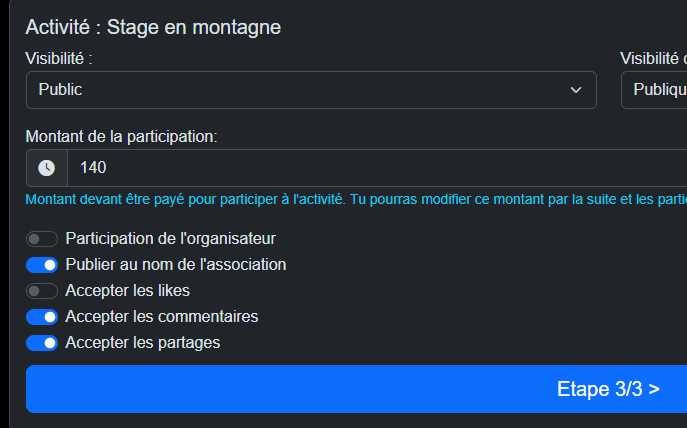
Task: Click the chevron arrow of the Public dropdown
Action: [576, 90]
